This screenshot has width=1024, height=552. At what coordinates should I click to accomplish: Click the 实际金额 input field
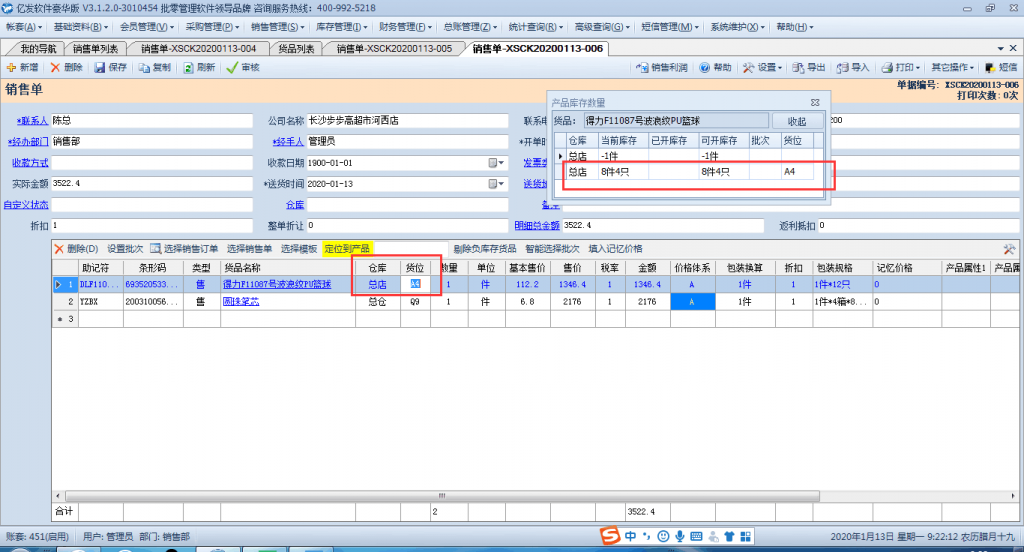click(152, 184)
